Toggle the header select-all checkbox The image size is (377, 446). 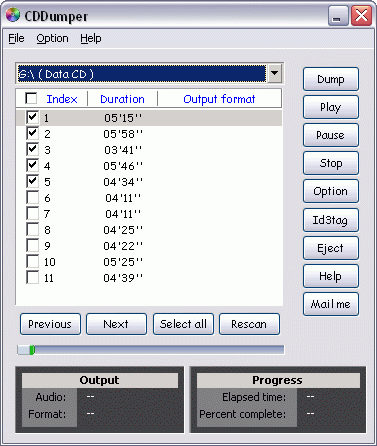[31, 98]
